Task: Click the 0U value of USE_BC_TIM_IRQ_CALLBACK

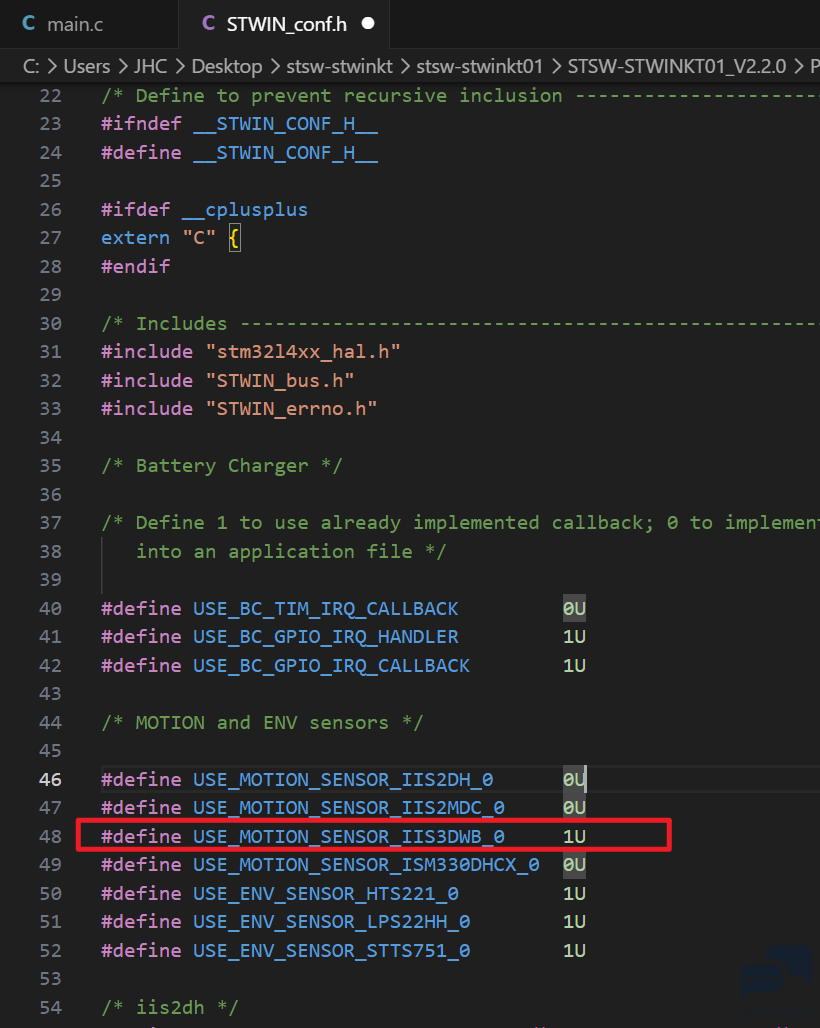Action: [574, 608]
